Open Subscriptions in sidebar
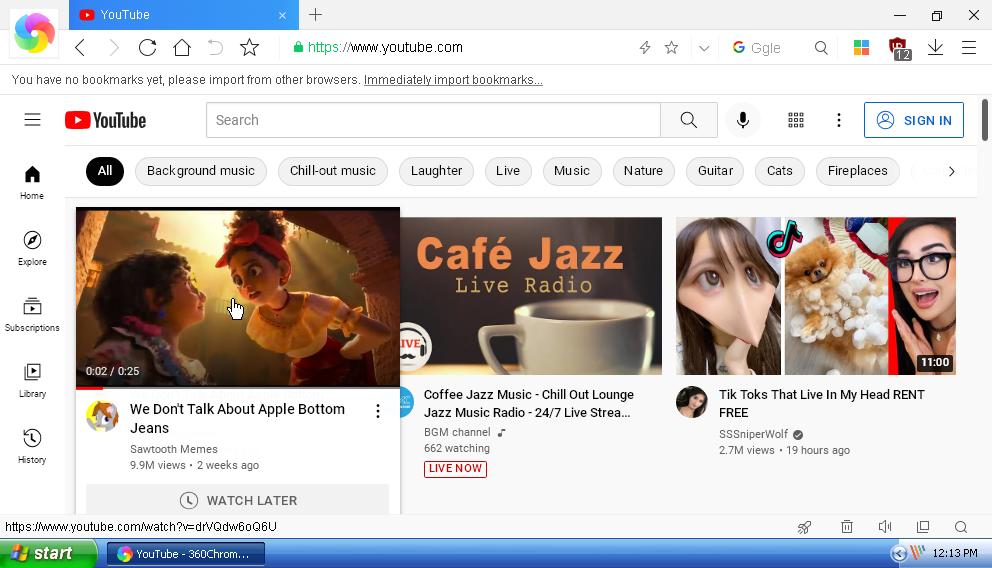Image resolution: width=992 pixels, height=568 pixels. pos(32,315)
